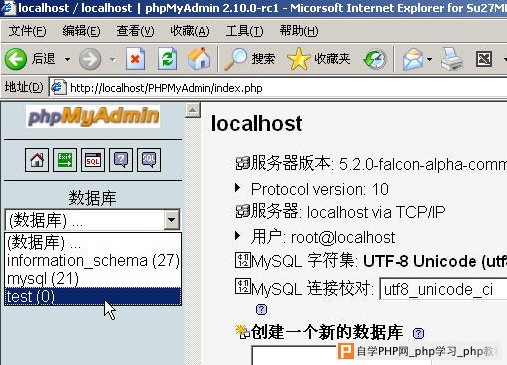Click the 收藏夹 favorites toolbar button

[x=319, y=59]
